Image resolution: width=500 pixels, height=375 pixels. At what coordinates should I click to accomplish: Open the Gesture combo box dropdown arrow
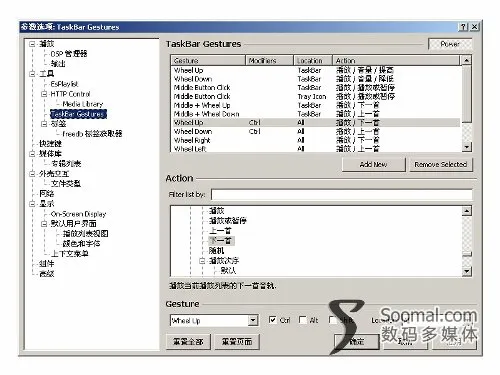[x=253, y=321]
